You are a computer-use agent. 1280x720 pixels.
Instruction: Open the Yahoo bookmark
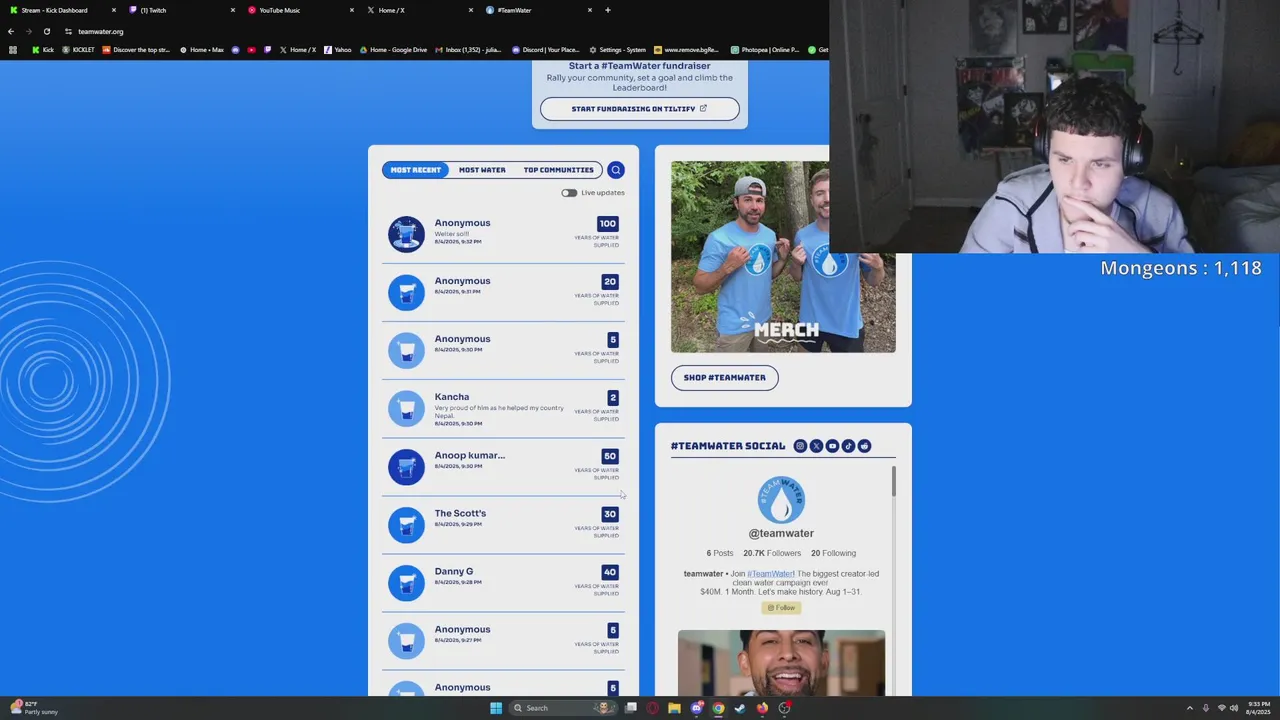pyautogui.click(x=338, y=50)
